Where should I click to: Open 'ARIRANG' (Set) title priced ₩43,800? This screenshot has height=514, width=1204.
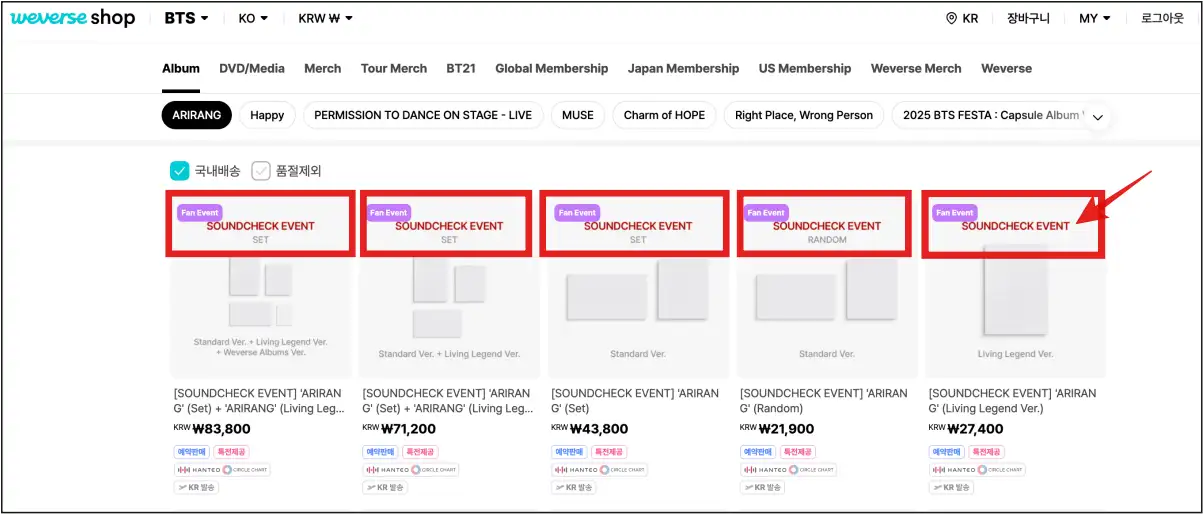tap(635, 401)
